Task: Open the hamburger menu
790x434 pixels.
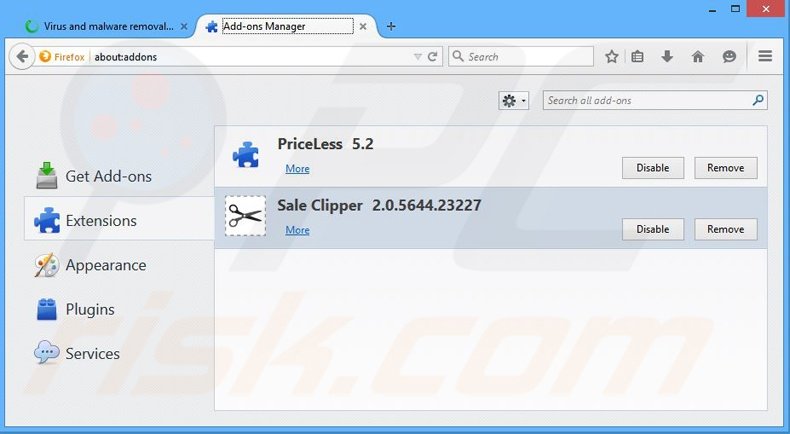Action: click(x=765, y=56)
